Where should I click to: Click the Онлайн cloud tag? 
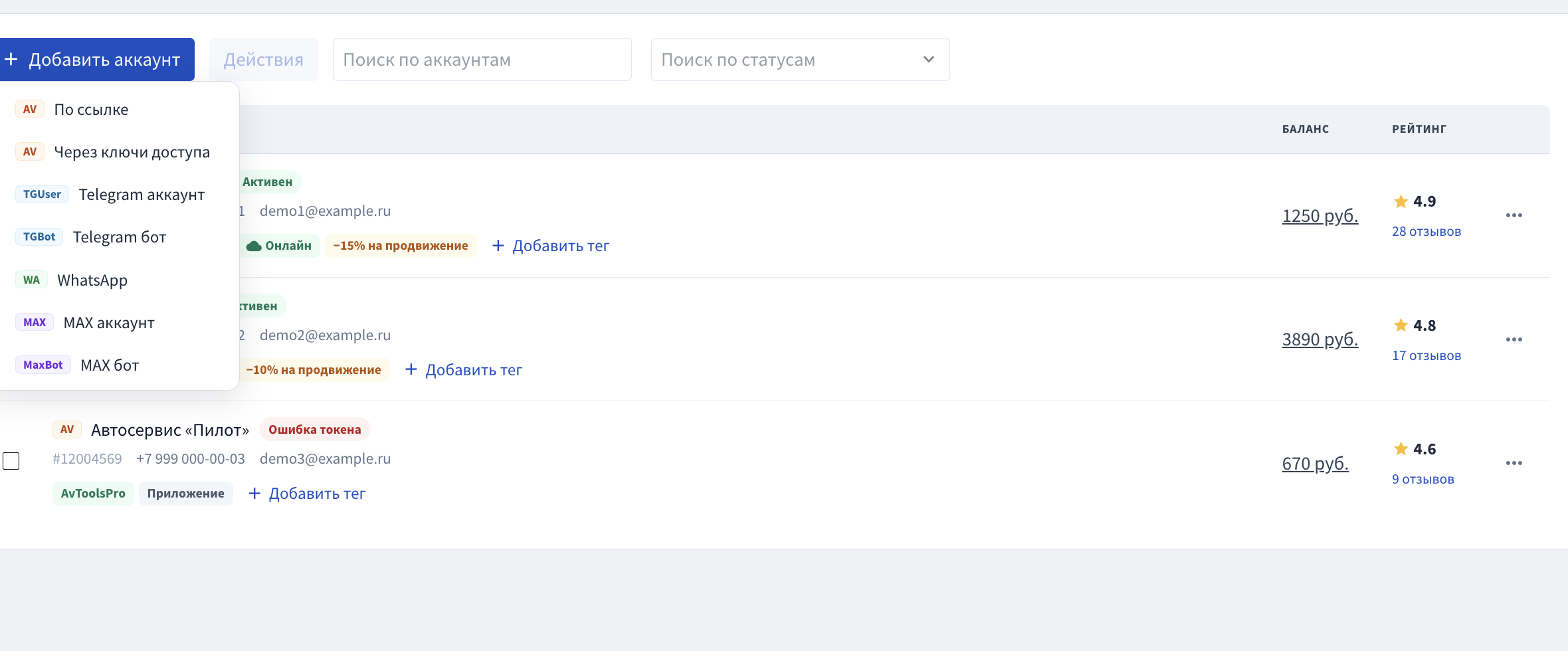point(280,246)
